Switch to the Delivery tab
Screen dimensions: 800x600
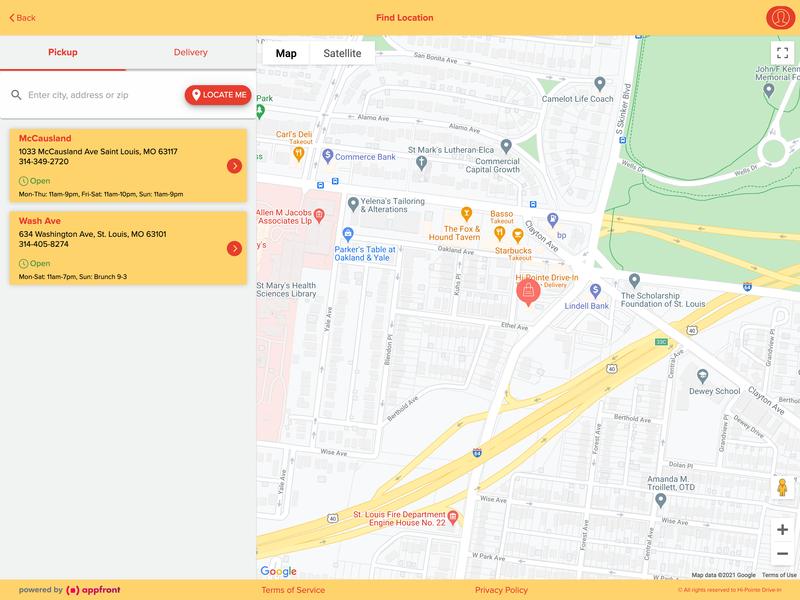click(x=190, y=52)
